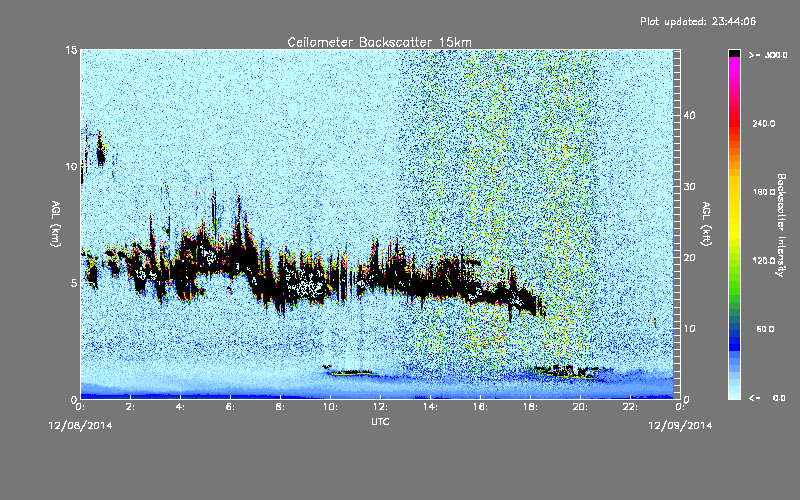Click the '40' kft tick on right axis

[689, 115]
